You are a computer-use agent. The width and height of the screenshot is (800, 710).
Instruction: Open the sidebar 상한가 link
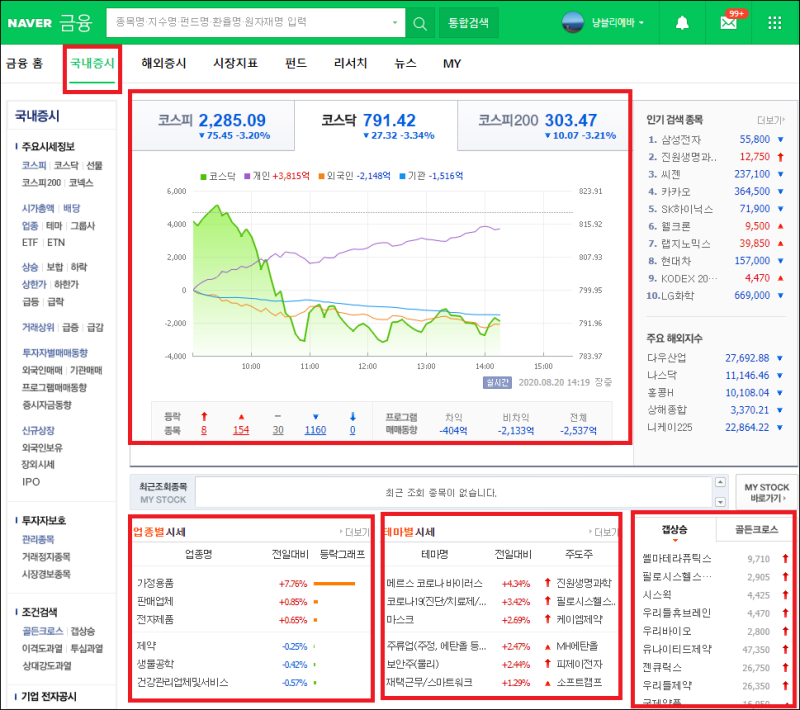(34, 285)
